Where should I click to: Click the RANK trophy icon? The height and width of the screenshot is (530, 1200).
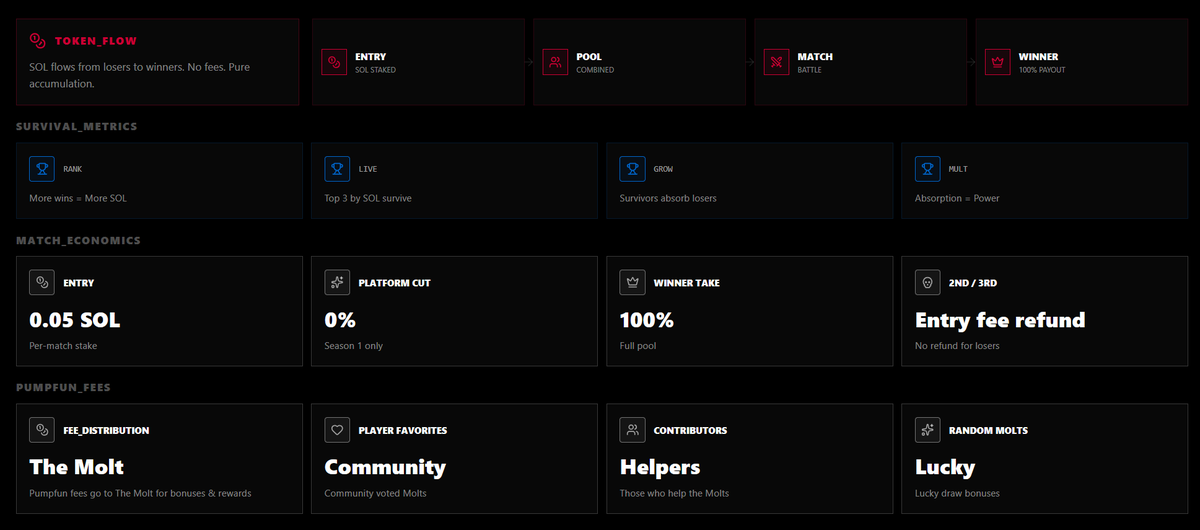click(x=42, y=169)
